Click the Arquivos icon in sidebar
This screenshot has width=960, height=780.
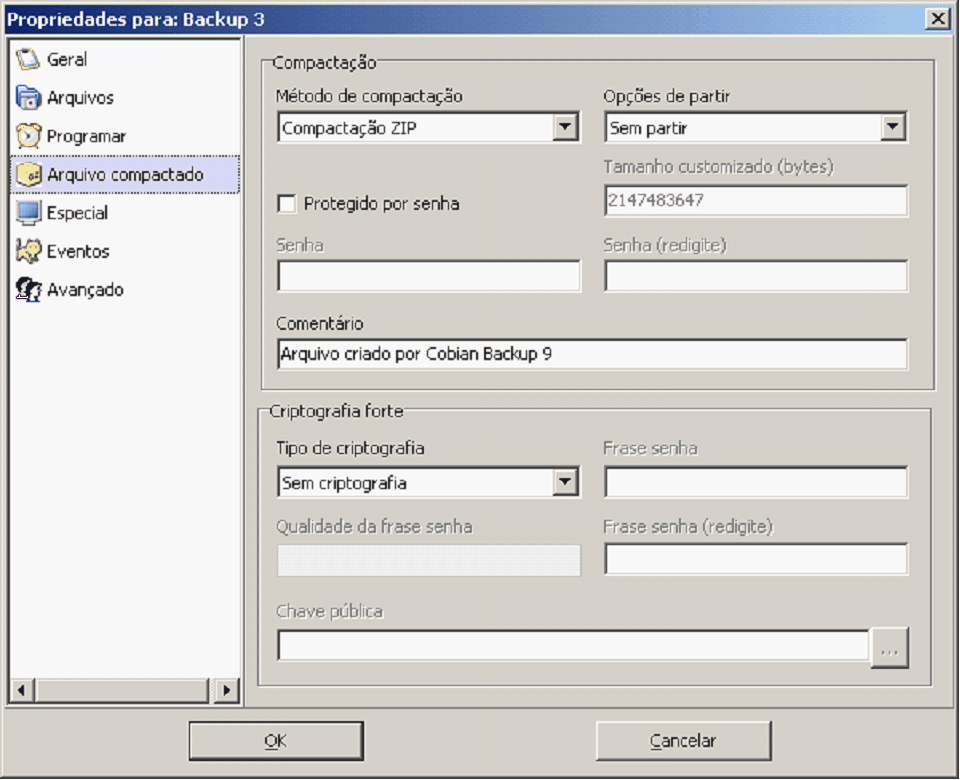[x=28, y=98]
